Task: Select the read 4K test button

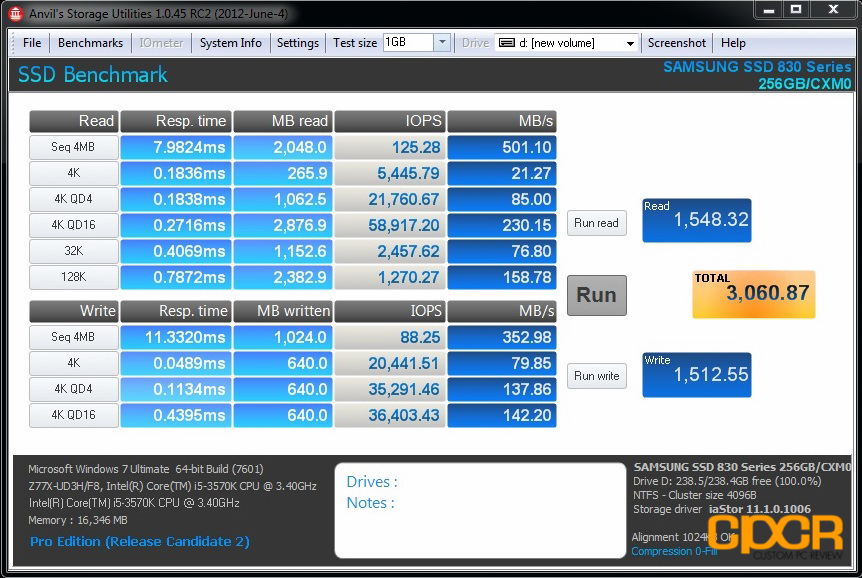Action: click(x=74, y=173)
